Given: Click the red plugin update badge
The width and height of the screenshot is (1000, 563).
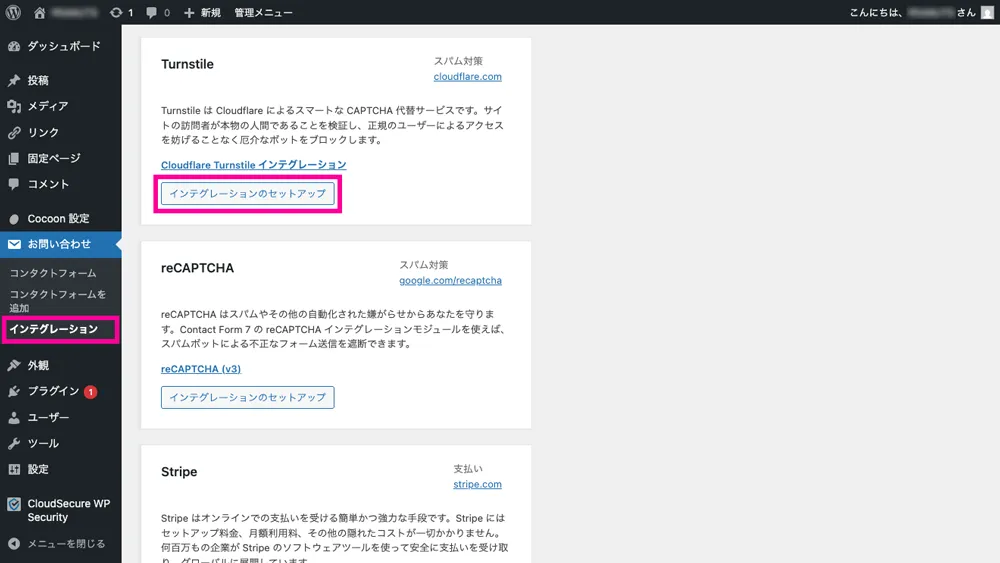Looking at the screenshot, I should 91,391.
